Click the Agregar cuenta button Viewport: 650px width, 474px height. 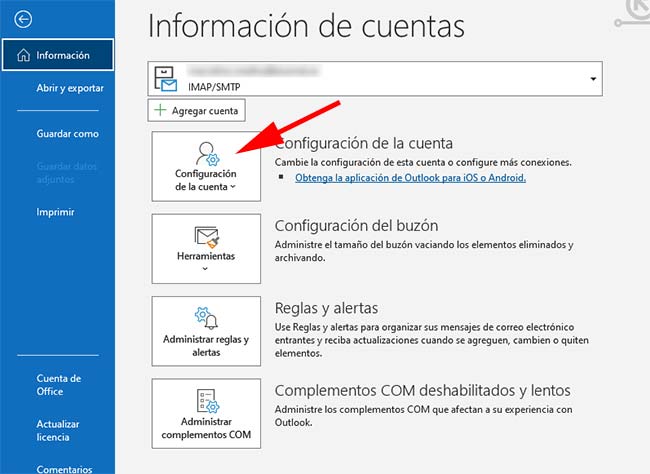(196, 110)
